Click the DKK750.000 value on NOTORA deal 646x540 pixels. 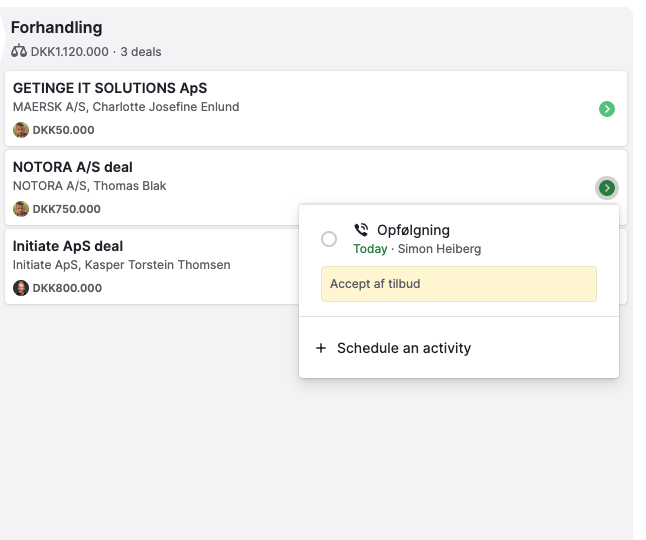[x=67, y=209]
